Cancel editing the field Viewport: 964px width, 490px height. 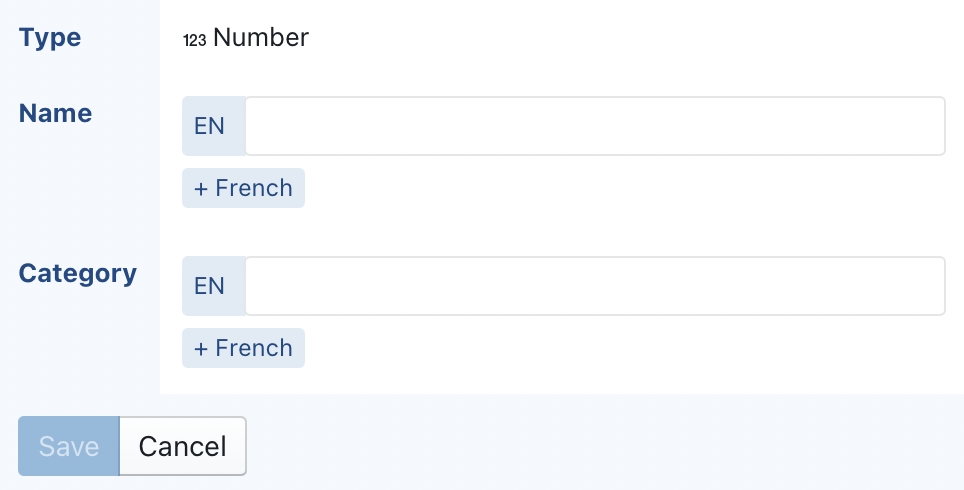tap(182, 446)
